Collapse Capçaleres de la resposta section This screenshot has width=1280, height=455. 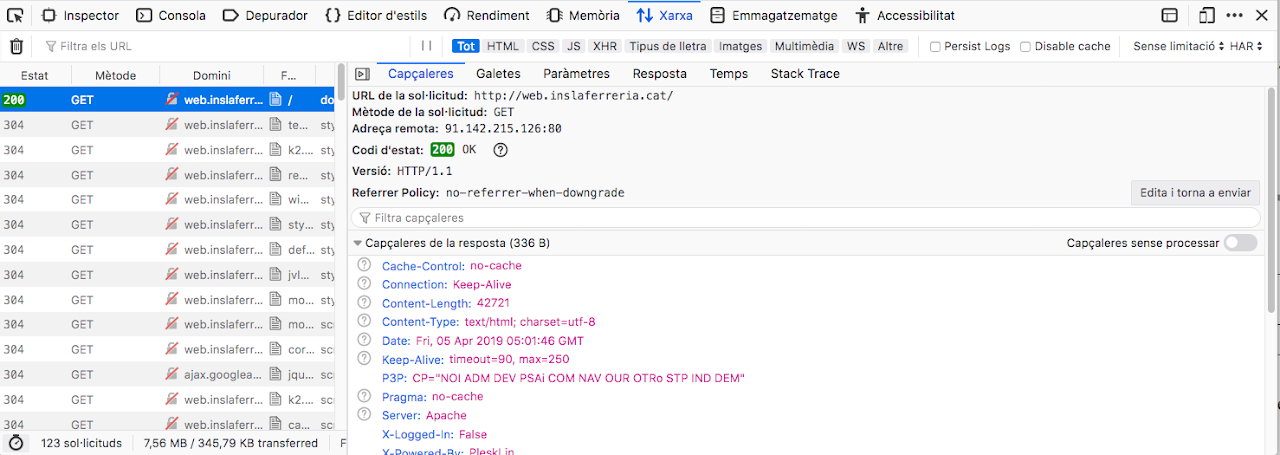(358, 243)
